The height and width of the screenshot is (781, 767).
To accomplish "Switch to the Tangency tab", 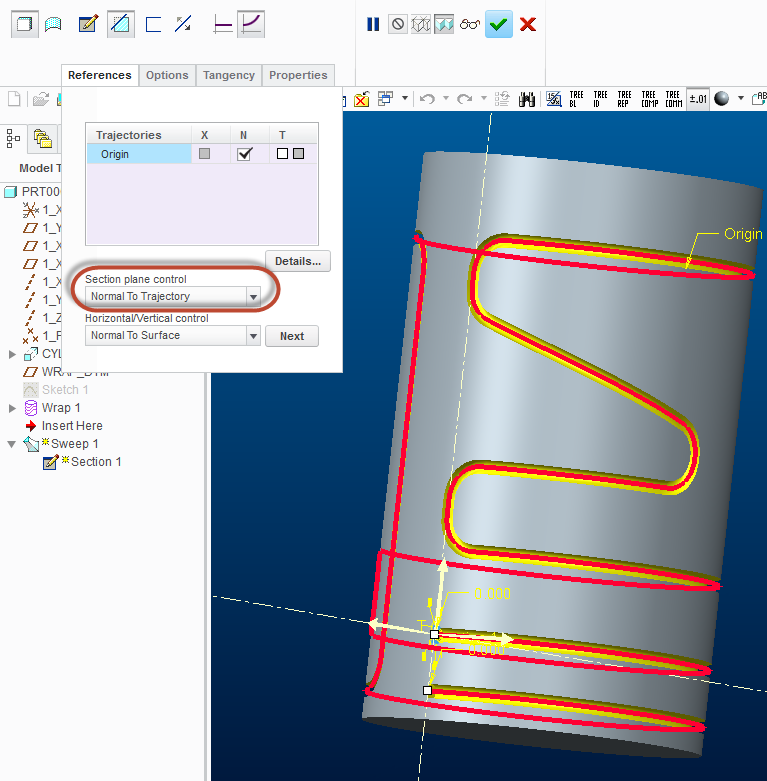I will pyautogui.click(x=229, y=75).
